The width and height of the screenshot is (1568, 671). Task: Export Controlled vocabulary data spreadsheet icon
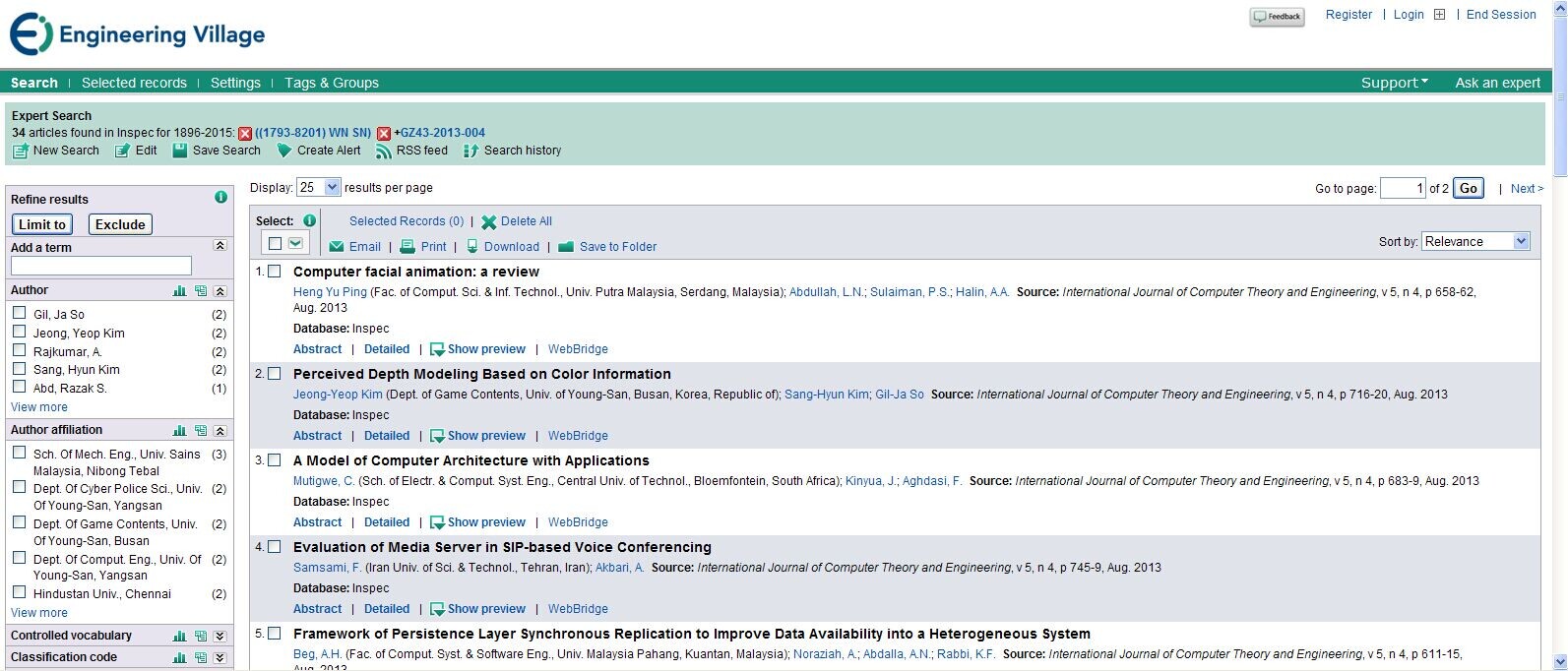pyautogui.click(x=201, y=637)
